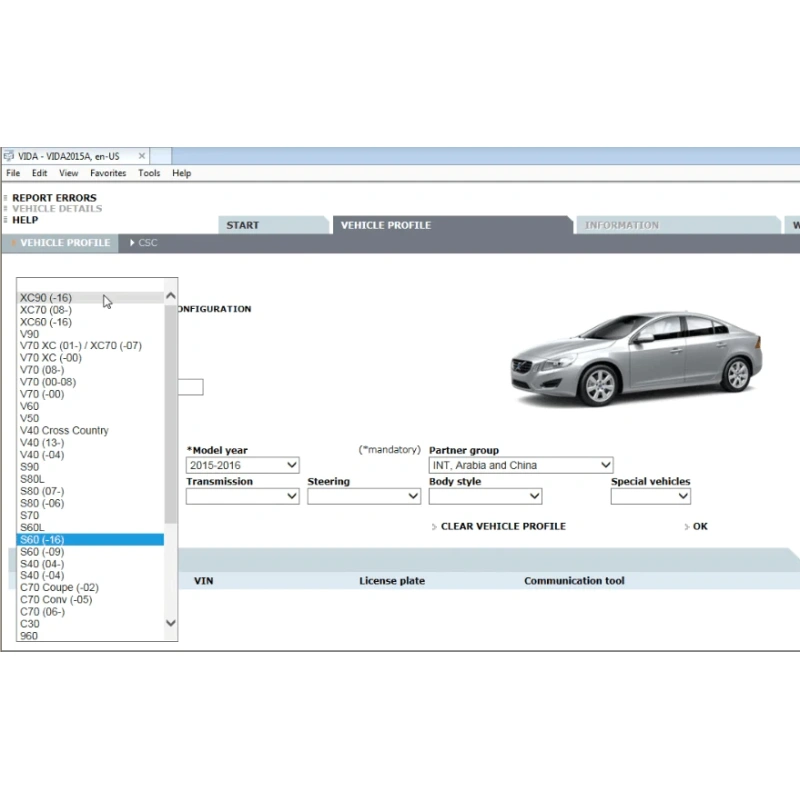Click the Volvo S60 car image
The width and height of the screenshot is (800, 800).
(636, 359)
